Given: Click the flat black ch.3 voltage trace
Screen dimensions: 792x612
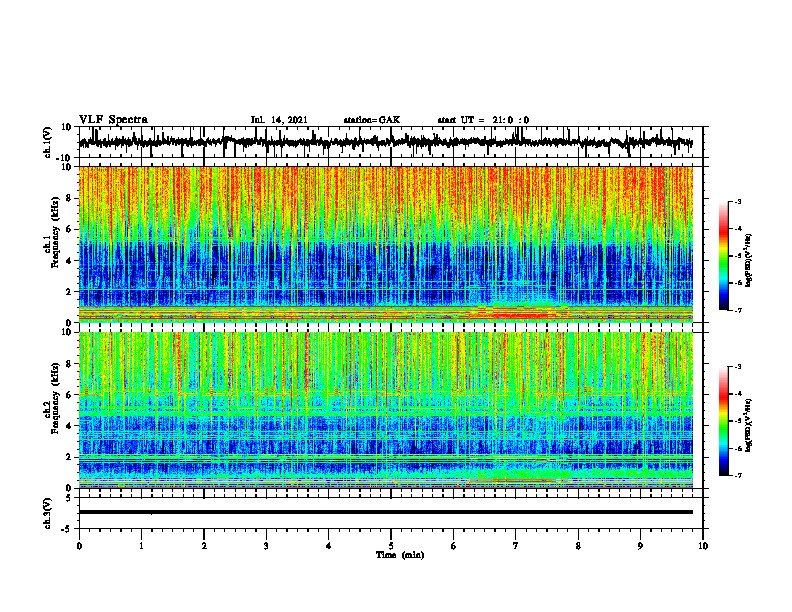Looking at the screenshot, I should [385, 512].
